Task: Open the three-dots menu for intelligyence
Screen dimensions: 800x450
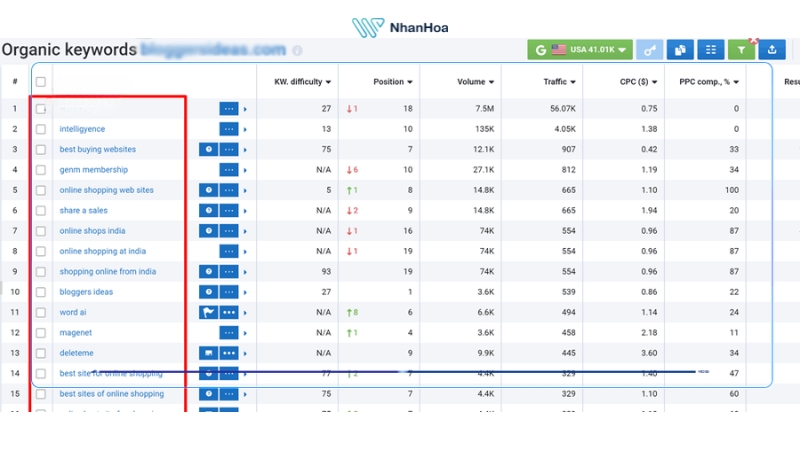Action: (x=229, y=129)
